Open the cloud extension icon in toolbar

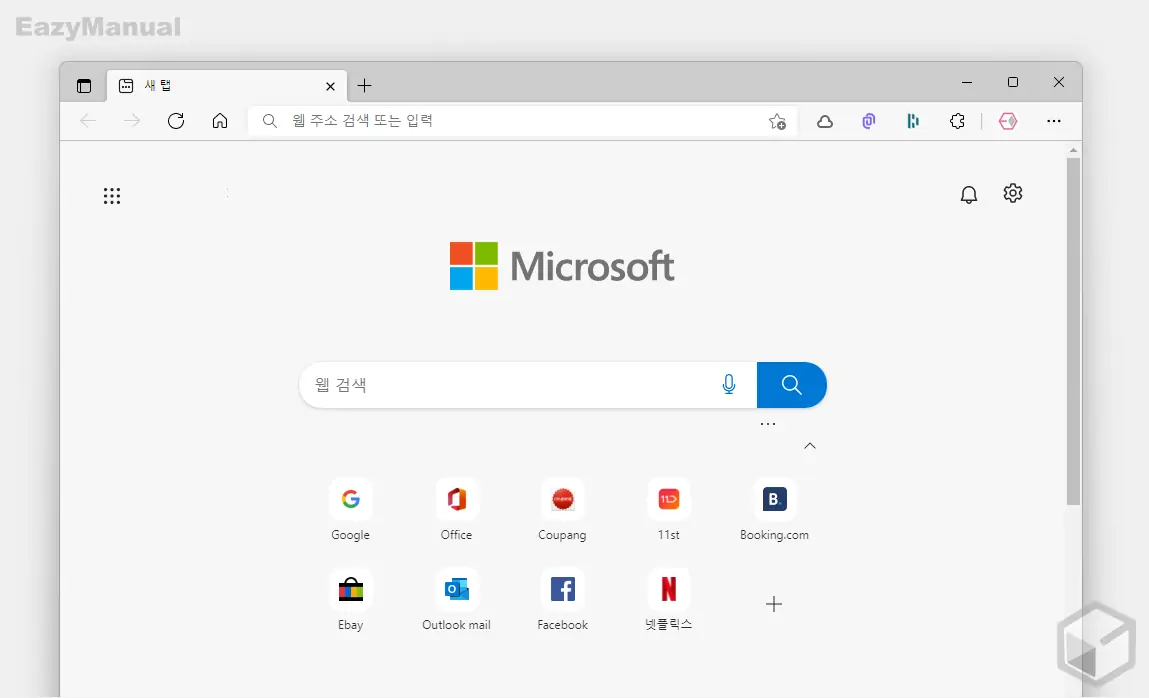pos(825,122)
